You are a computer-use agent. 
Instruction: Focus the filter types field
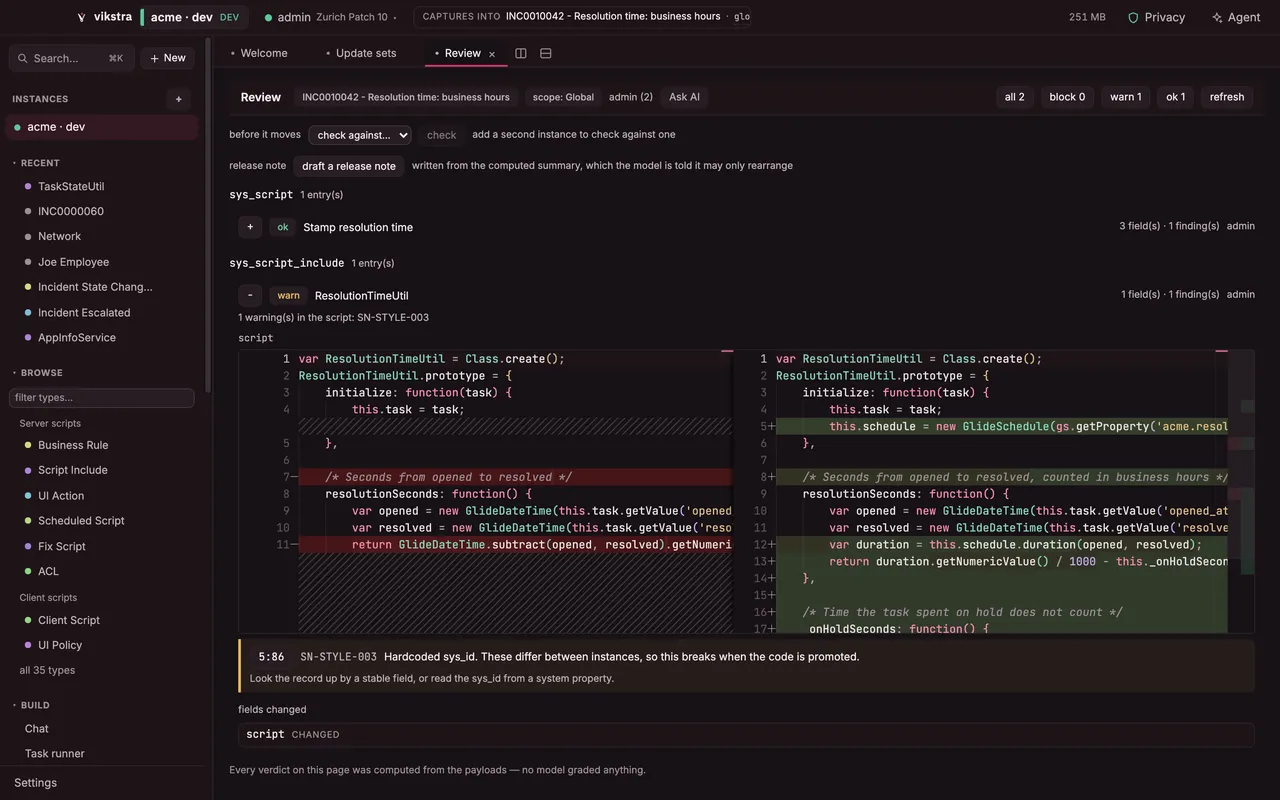tap(102, 398)
